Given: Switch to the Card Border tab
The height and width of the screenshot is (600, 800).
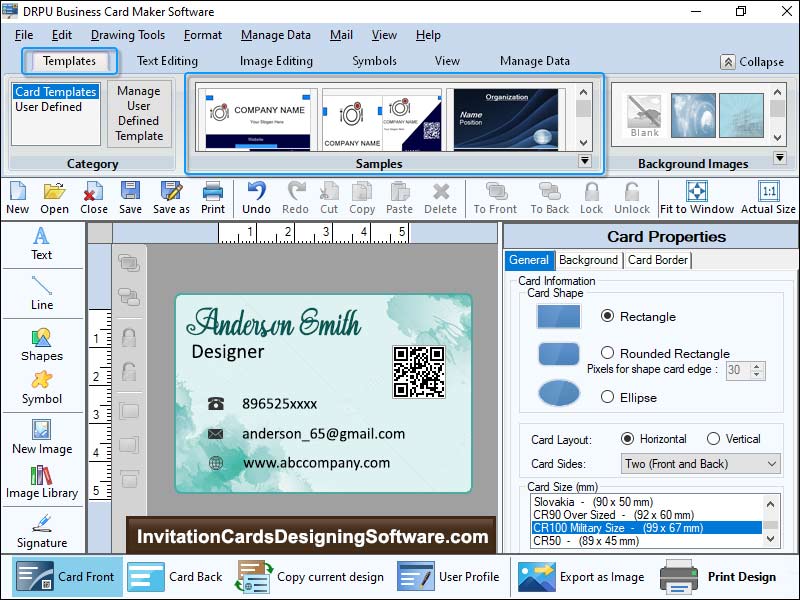Looking at the screenshot, I should [657, 260].
